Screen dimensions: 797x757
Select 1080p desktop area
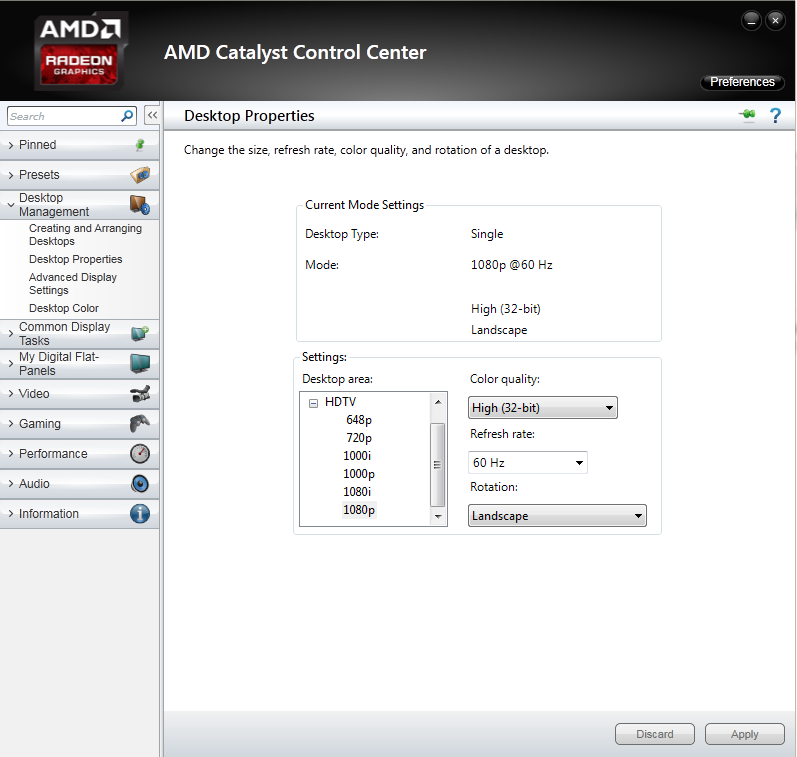[359, 510]
